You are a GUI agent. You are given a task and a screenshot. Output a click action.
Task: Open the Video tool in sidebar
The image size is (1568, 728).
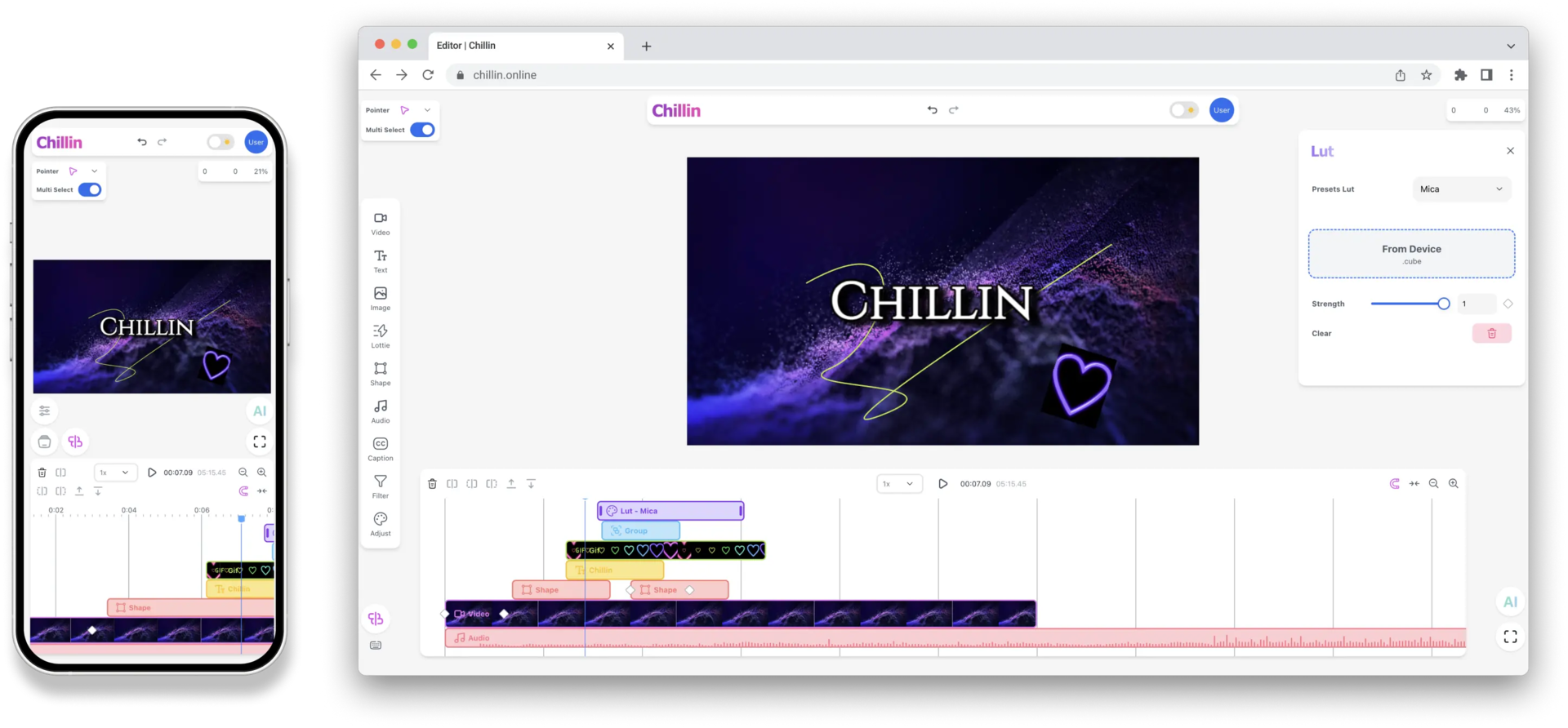381,222
